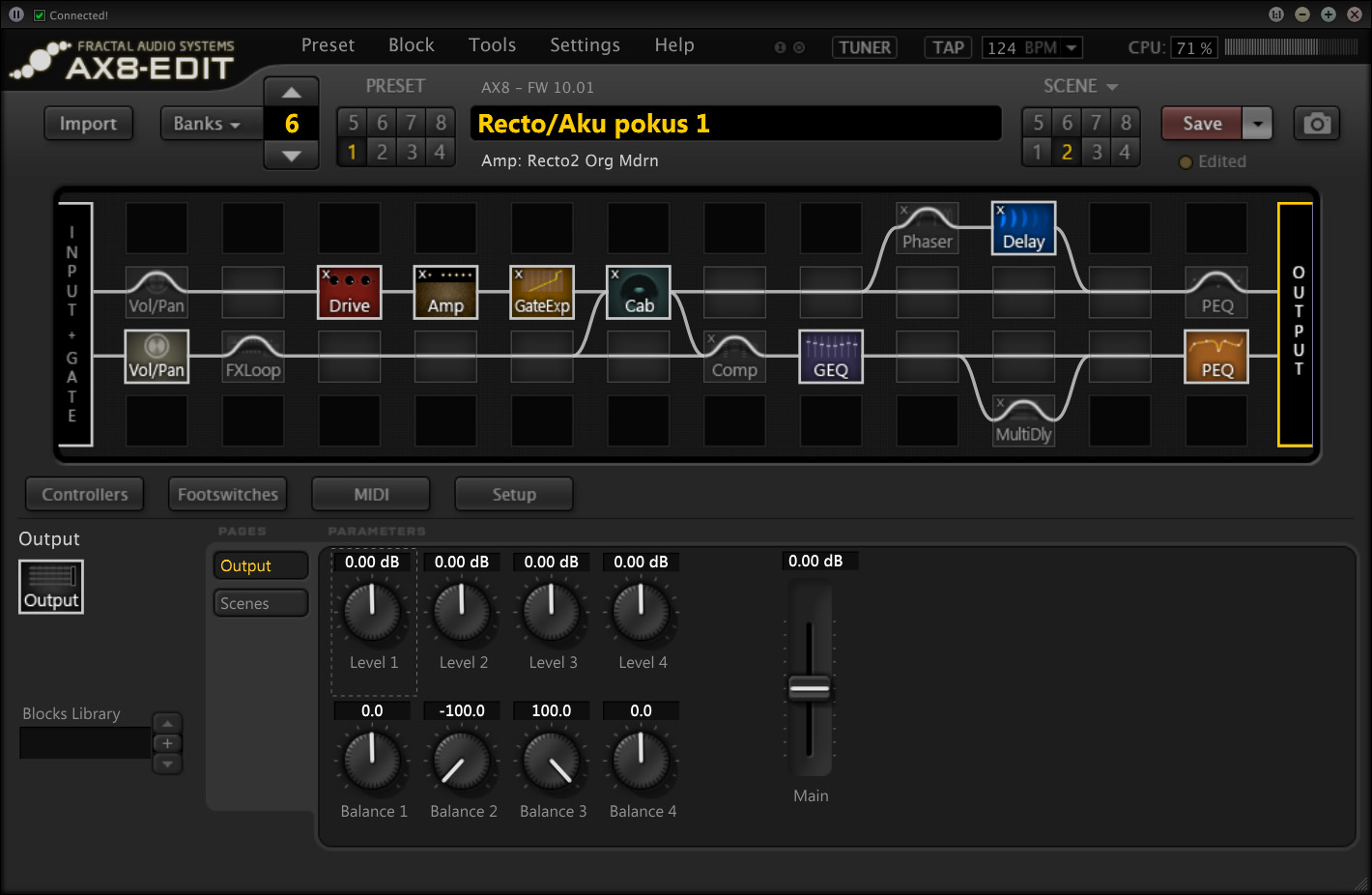
Task: Select the GateExp block
Action: point(542,292)
